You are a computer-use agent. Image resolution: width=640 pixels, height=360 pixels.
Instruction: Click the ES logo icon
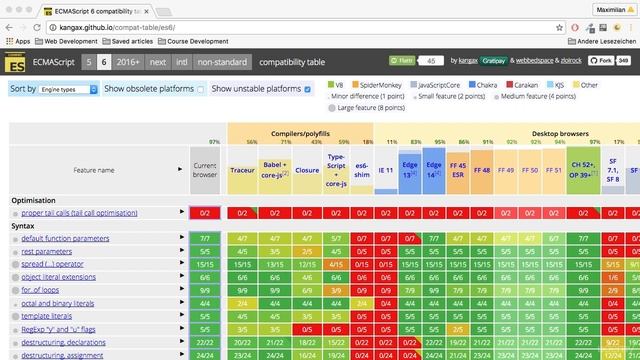pyautogui.click(x=15, y=62)
